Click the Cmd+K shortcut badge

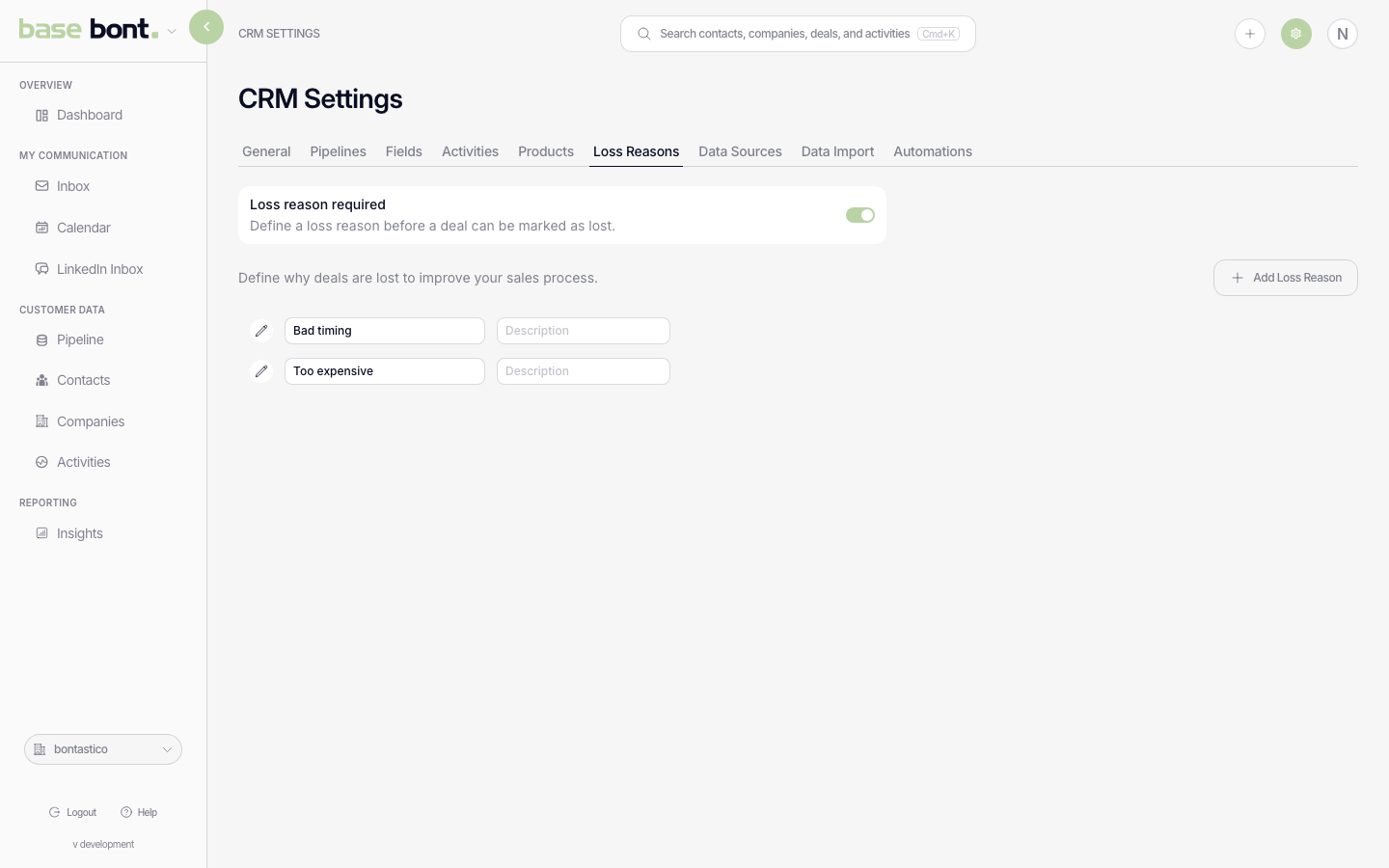939,34
